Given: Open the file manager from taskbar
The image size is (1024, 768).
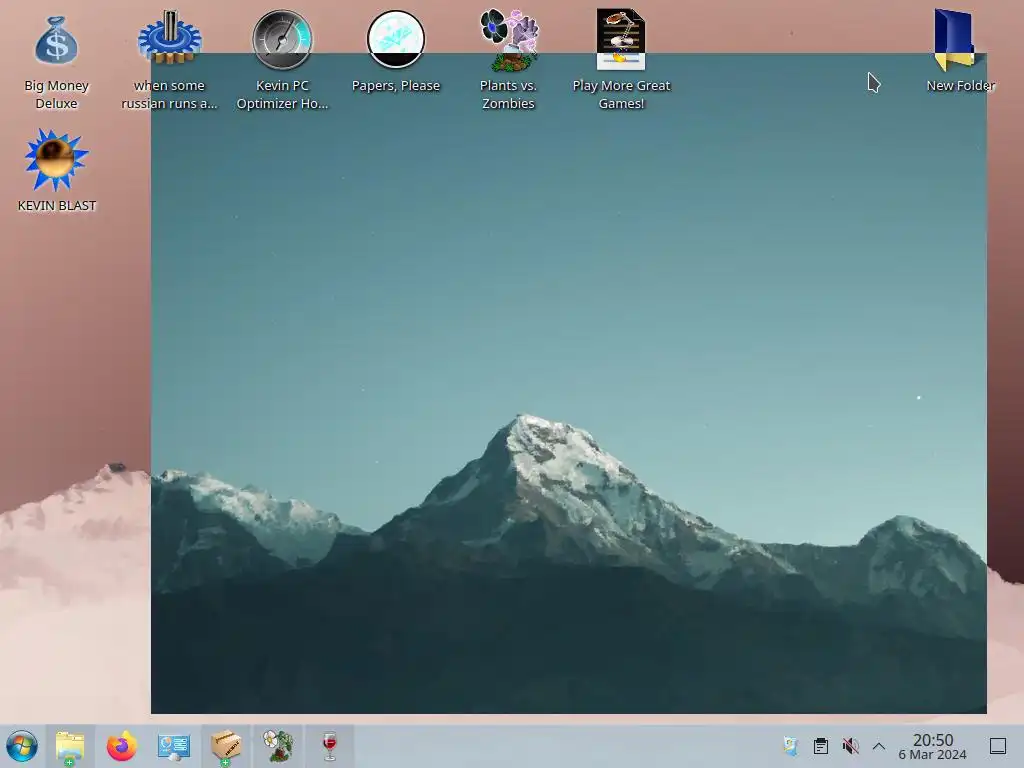Looking at the screenshot, I should tap(70, 746).
